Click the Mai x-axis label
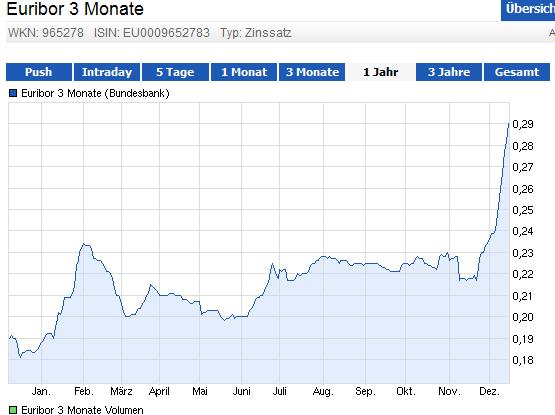 pyautogui.click(x=200, y=391)
